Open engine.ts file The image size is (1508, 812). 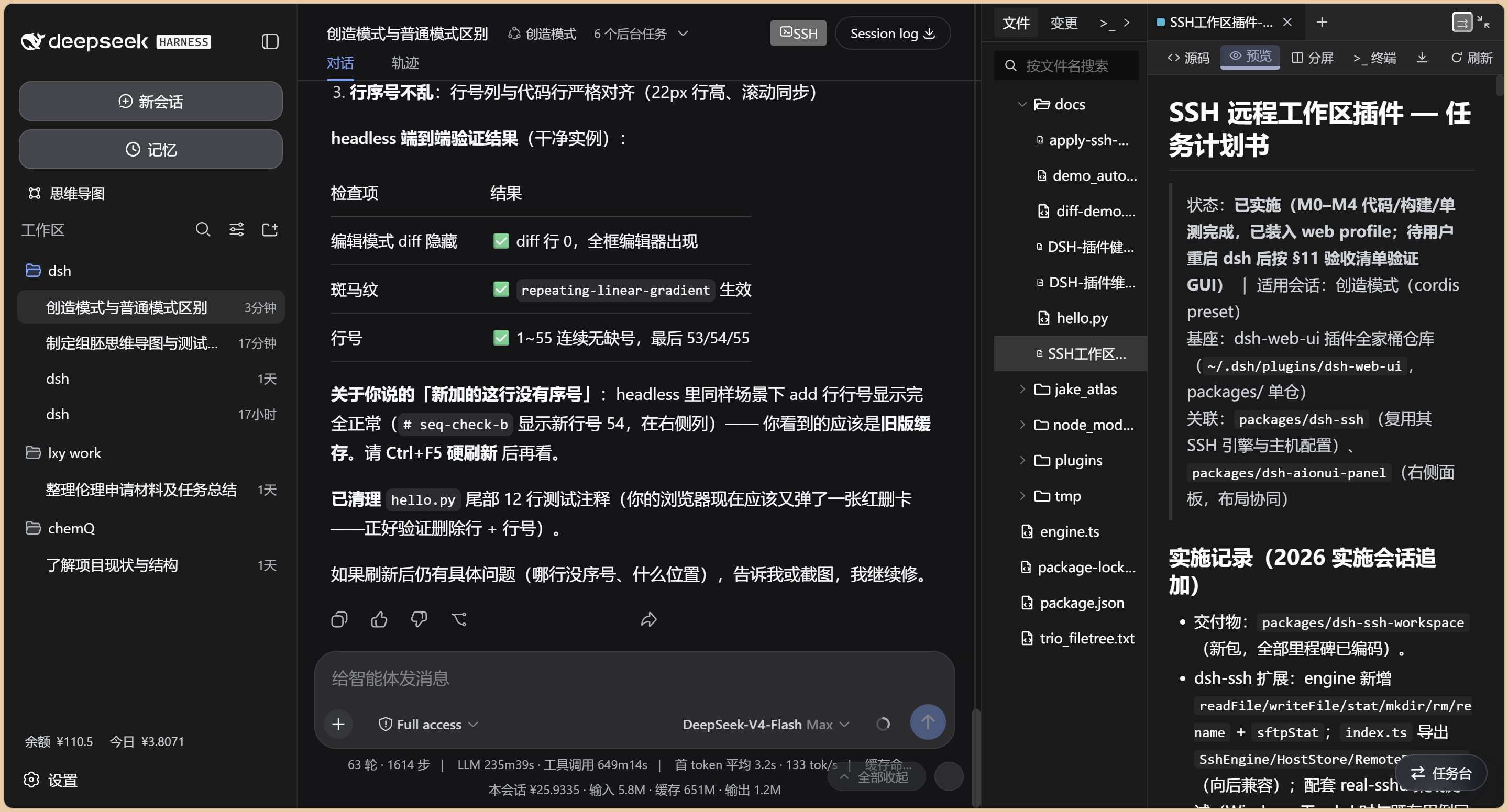(1070, 531)
